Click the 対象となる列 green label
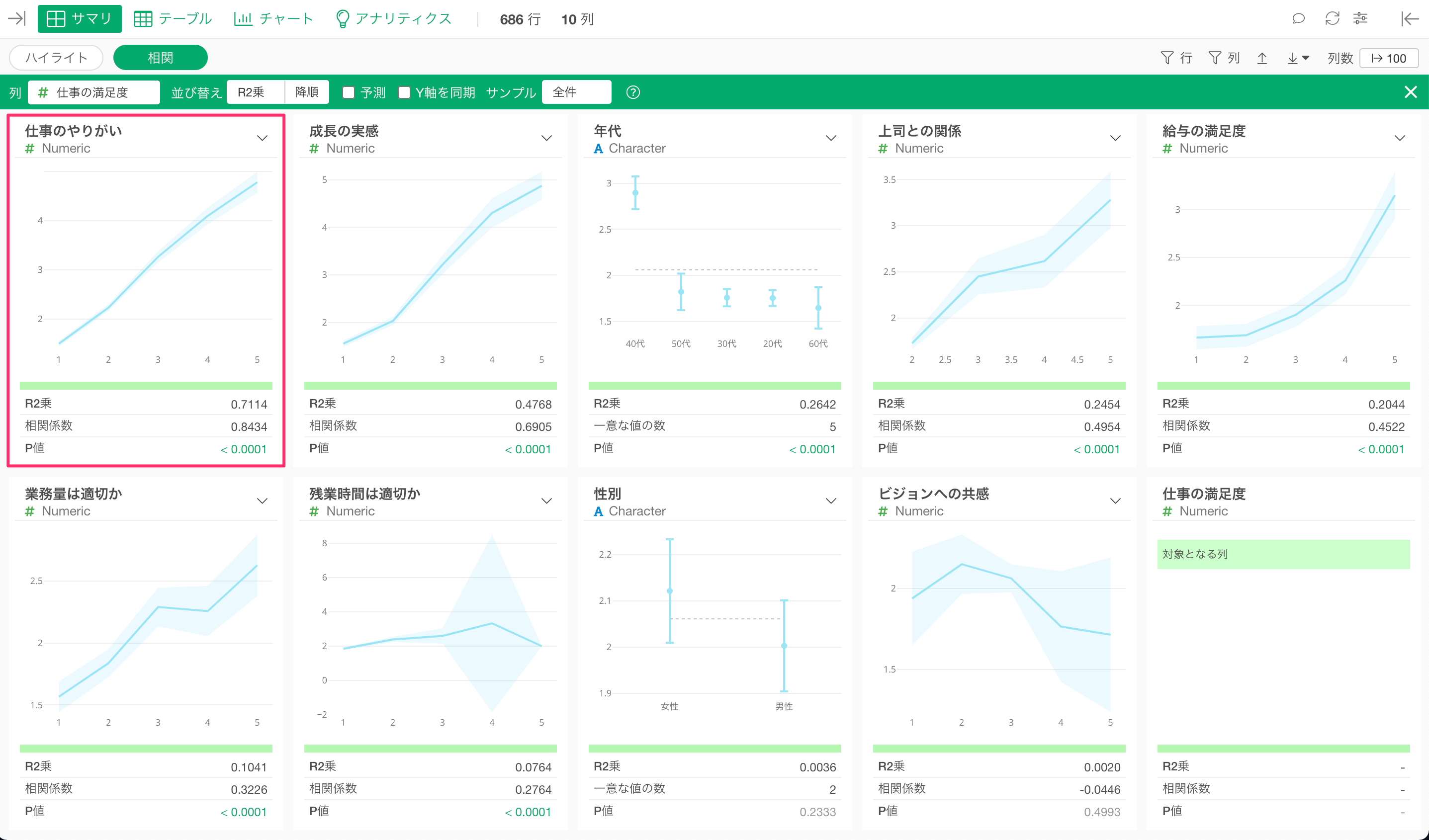Image resolution: width=1429 pixels, height=840 pixels. point(1283,554)
